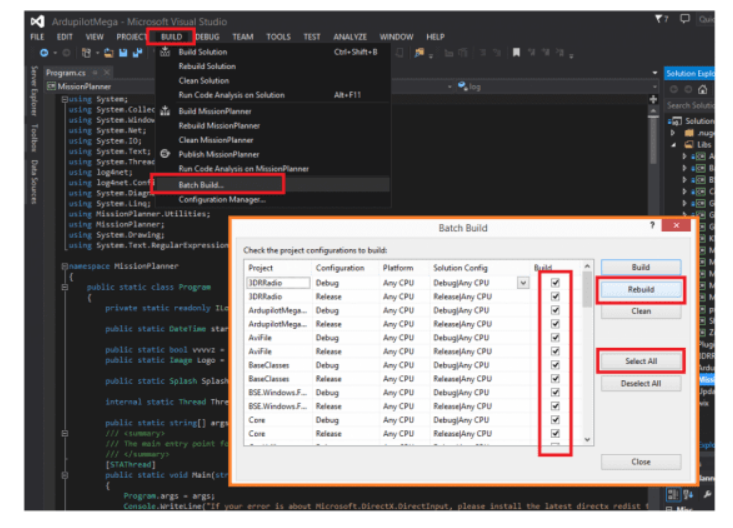The image size is (733, 528).
Task: Open the Data Sources side tab
Action: (34, 182)
